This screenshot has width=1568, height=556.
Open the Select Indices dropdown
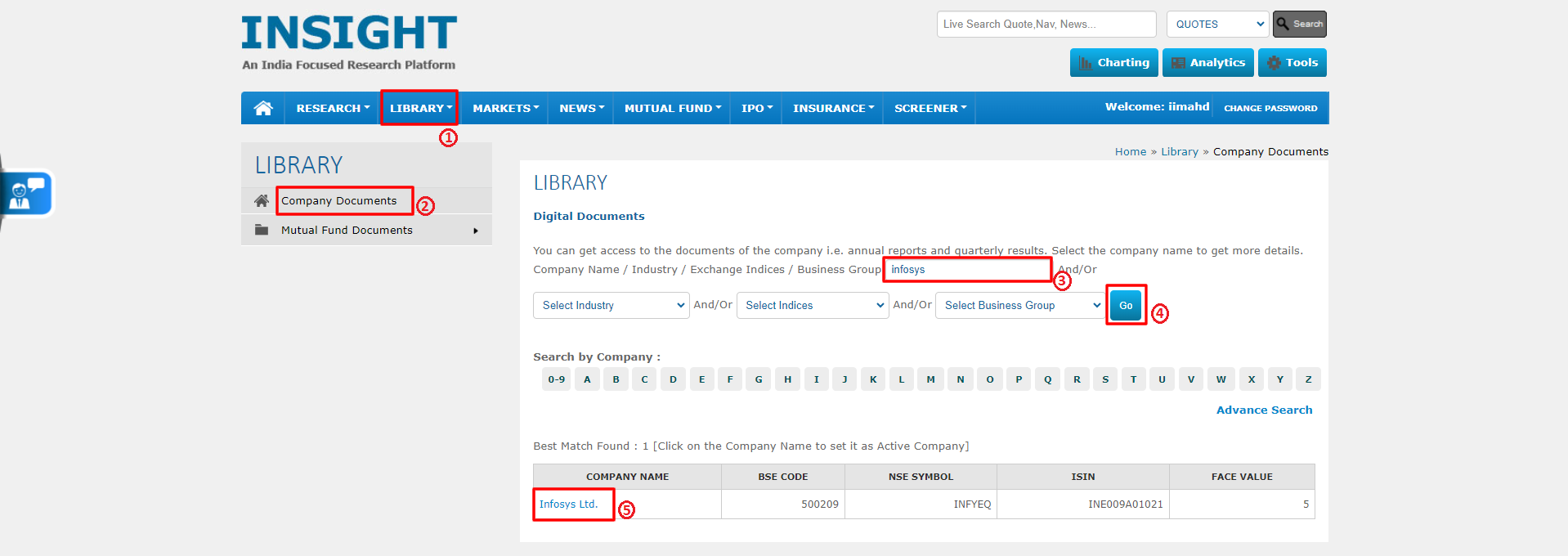point(813,306)
